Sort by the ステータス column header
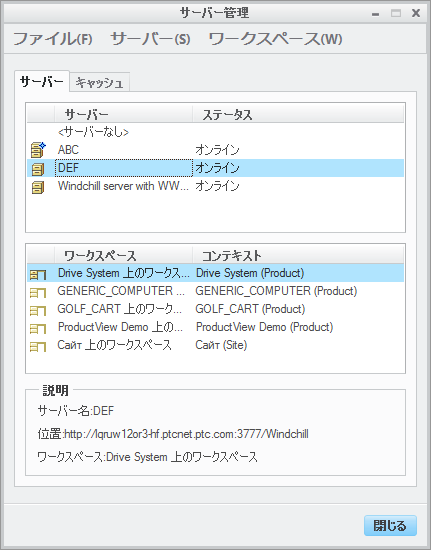431x550 pixels. click(x=298, y=114)
